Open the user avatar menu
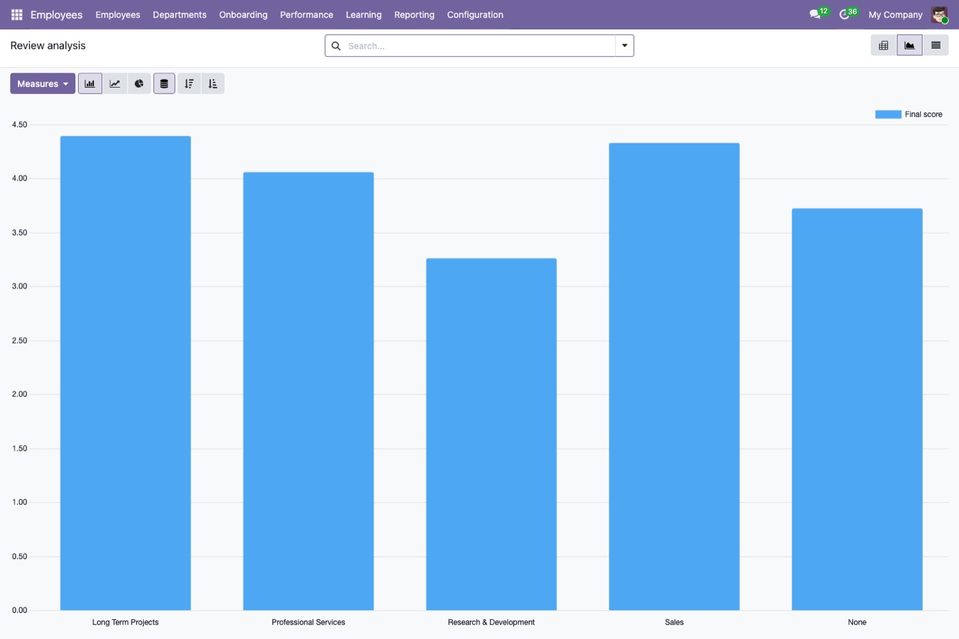 click(939, 15)
